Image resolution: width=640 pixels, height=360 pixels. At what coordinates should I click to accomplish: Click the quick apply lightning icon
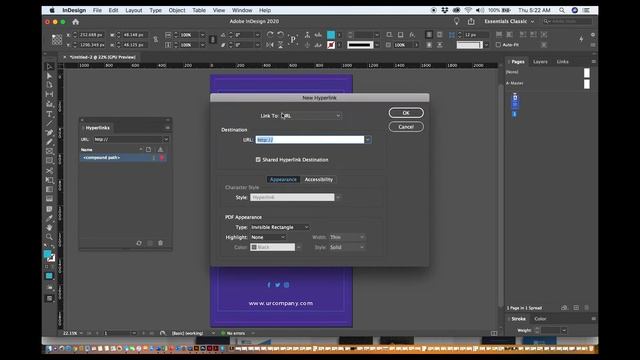point(581,39)
